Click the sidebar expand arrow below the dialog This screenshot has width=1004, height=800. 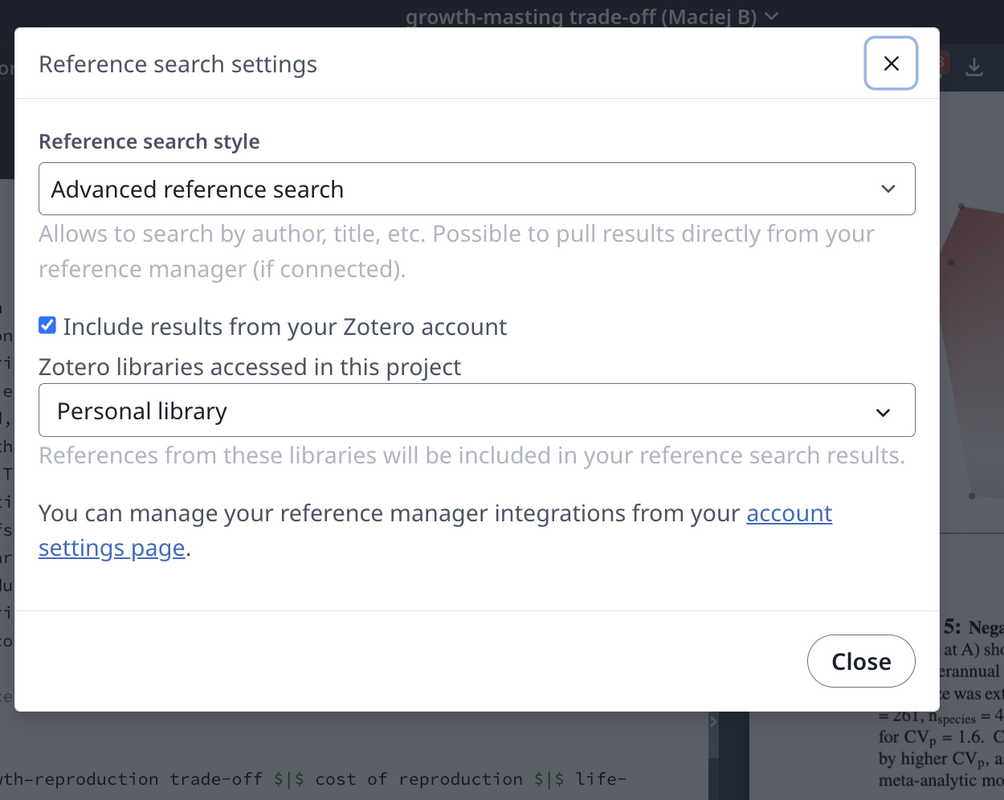coord(713,720)
